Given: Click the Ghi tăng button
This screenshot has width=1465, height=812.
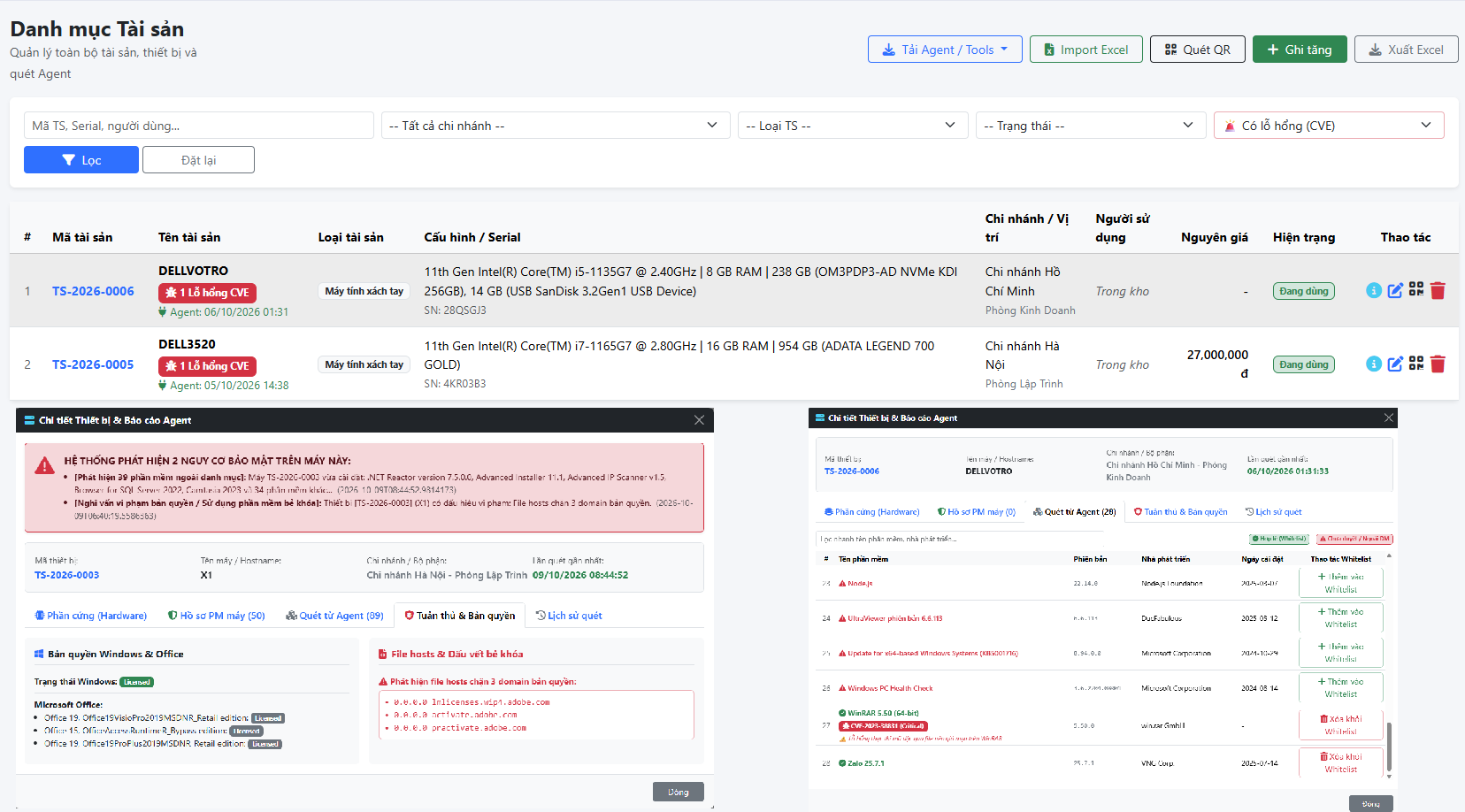Looking at the screenshot, I should (x=1300, y=50).
